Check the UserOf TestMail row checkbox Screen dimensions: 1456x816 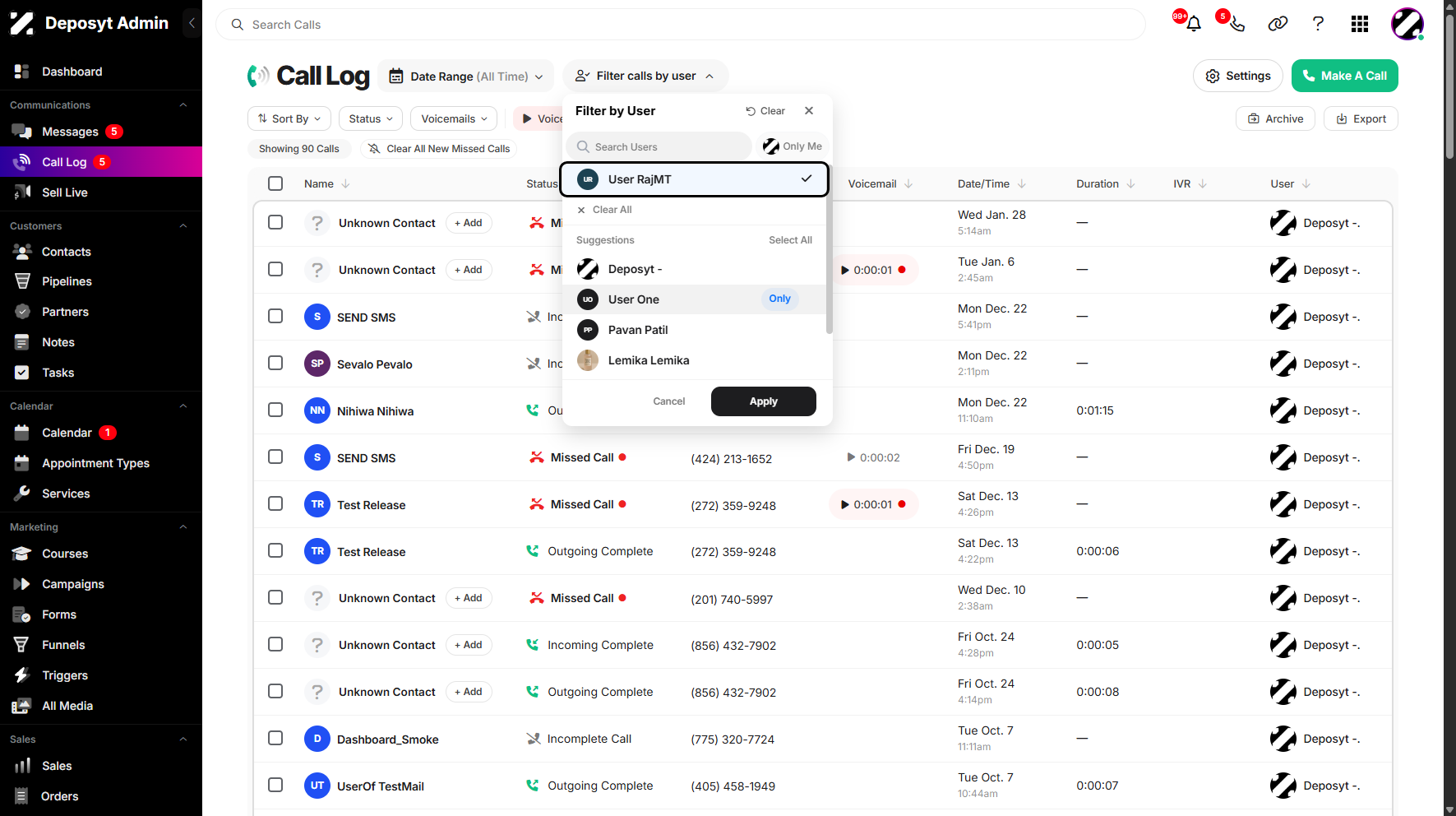[x=275, y=785]
